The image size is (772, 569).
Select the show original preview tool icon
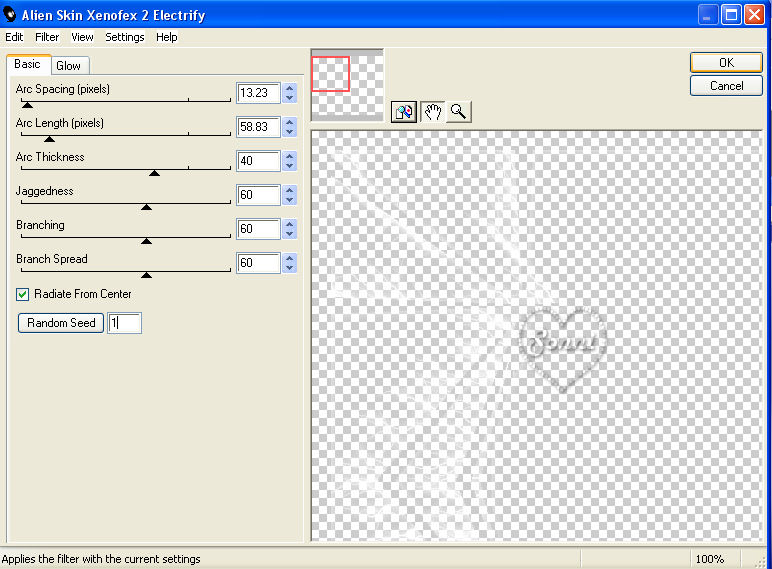coord(403,112)
